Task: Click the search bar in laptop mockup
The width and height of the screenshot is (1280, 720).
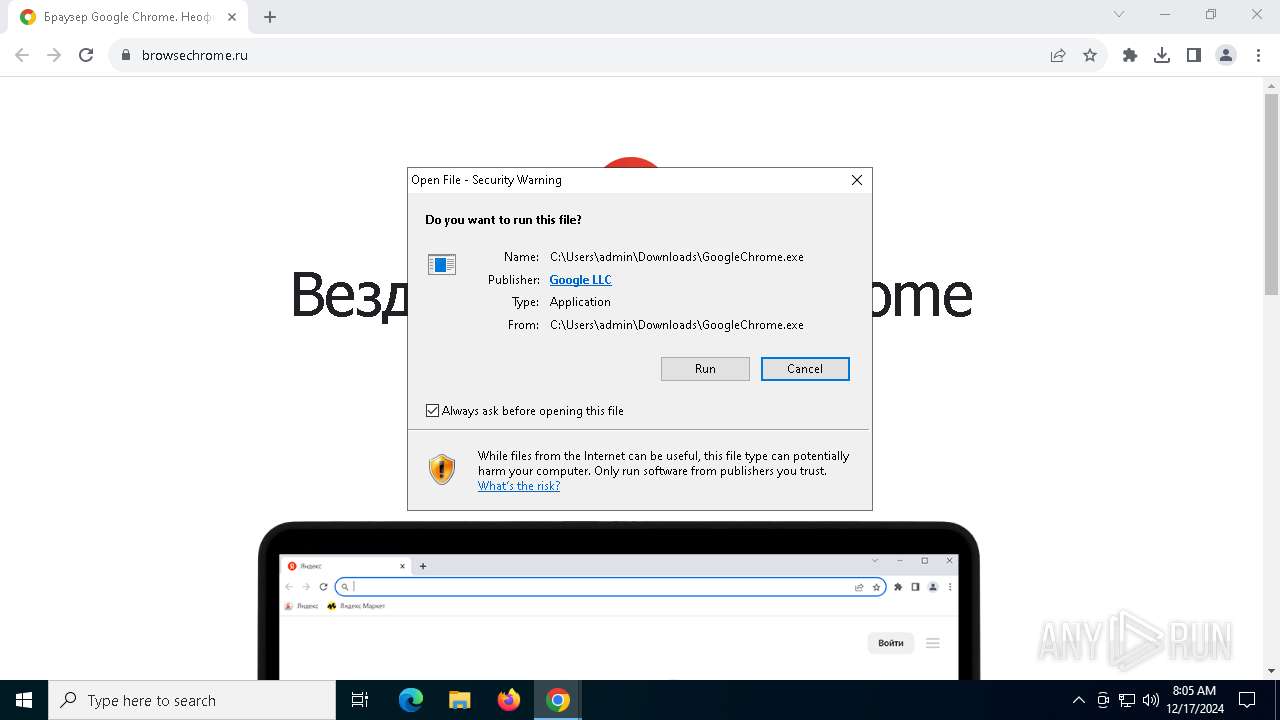Action: point(610,587)
